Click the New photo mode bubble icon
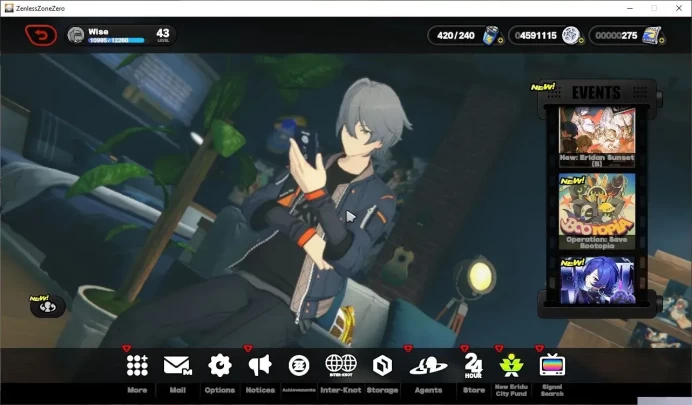Viewport: 692px width, 405px height. pyautogui.click(x=47, y=307)
